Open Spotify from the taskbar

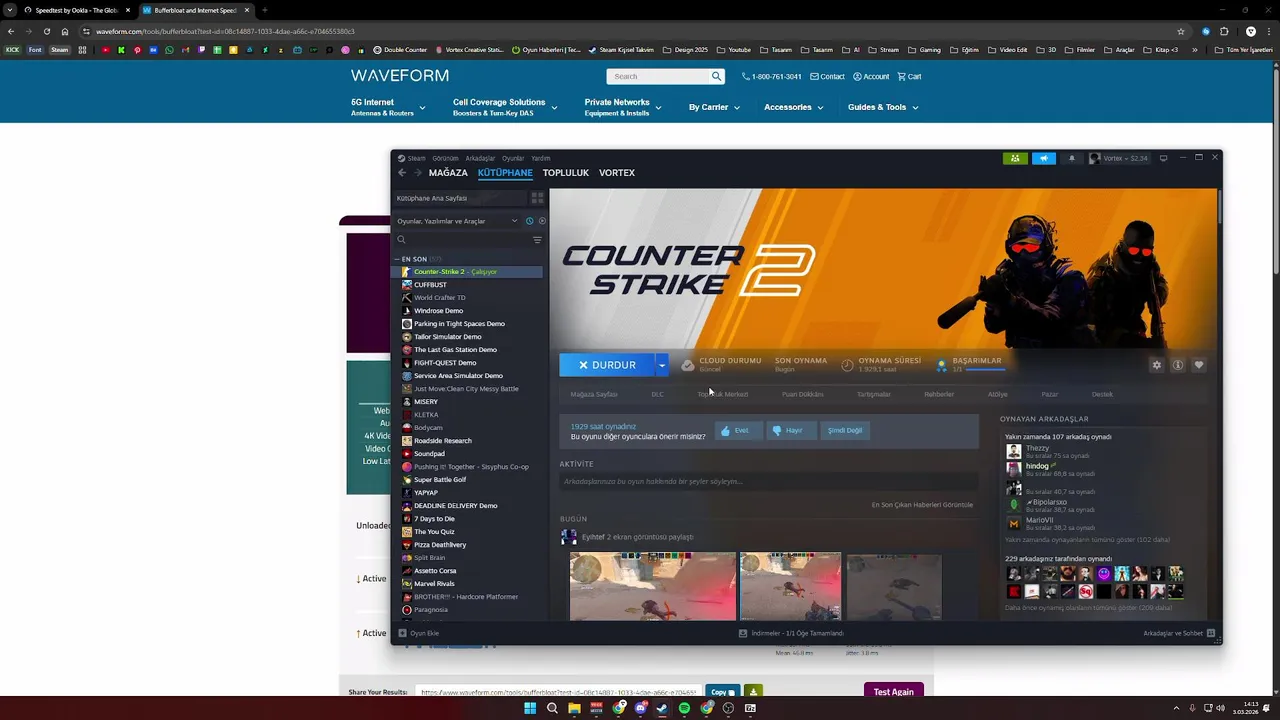(x=684, y=708)
